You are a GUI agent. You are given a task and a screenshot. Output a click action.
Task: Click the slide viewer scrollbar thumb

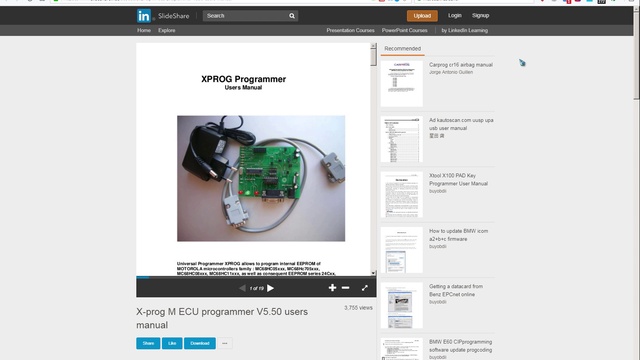[x=373, y=57]
